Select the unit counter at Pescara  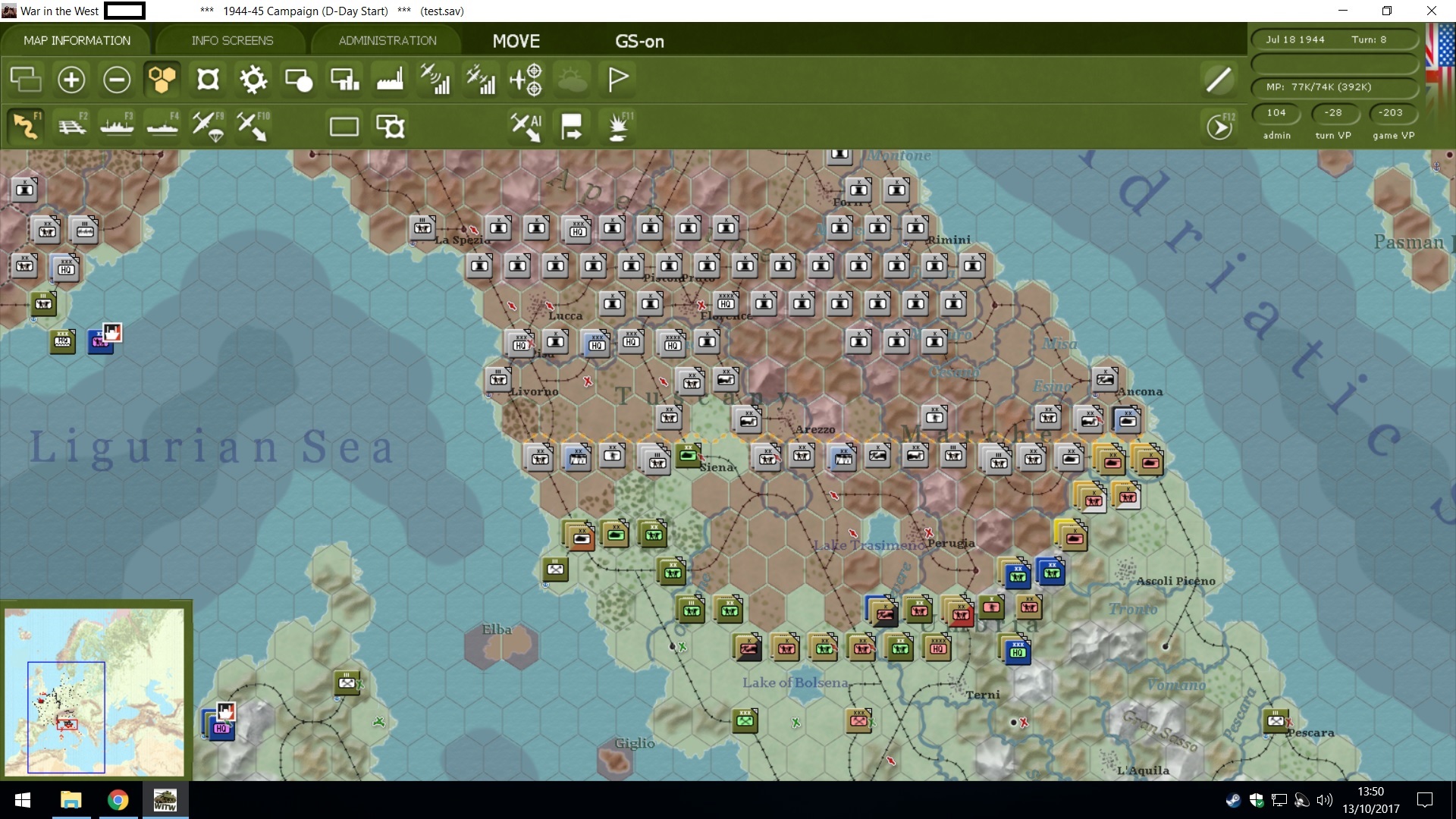point(1276,720)
